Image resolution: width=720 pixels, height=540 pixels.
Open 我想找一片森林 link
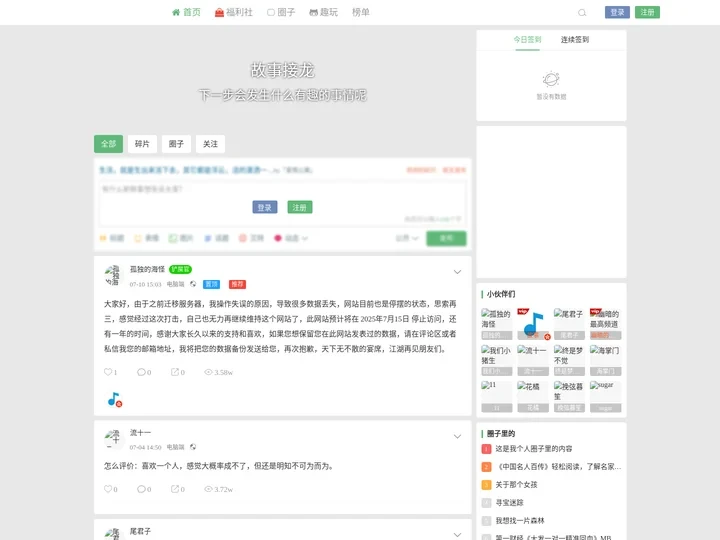520,520
